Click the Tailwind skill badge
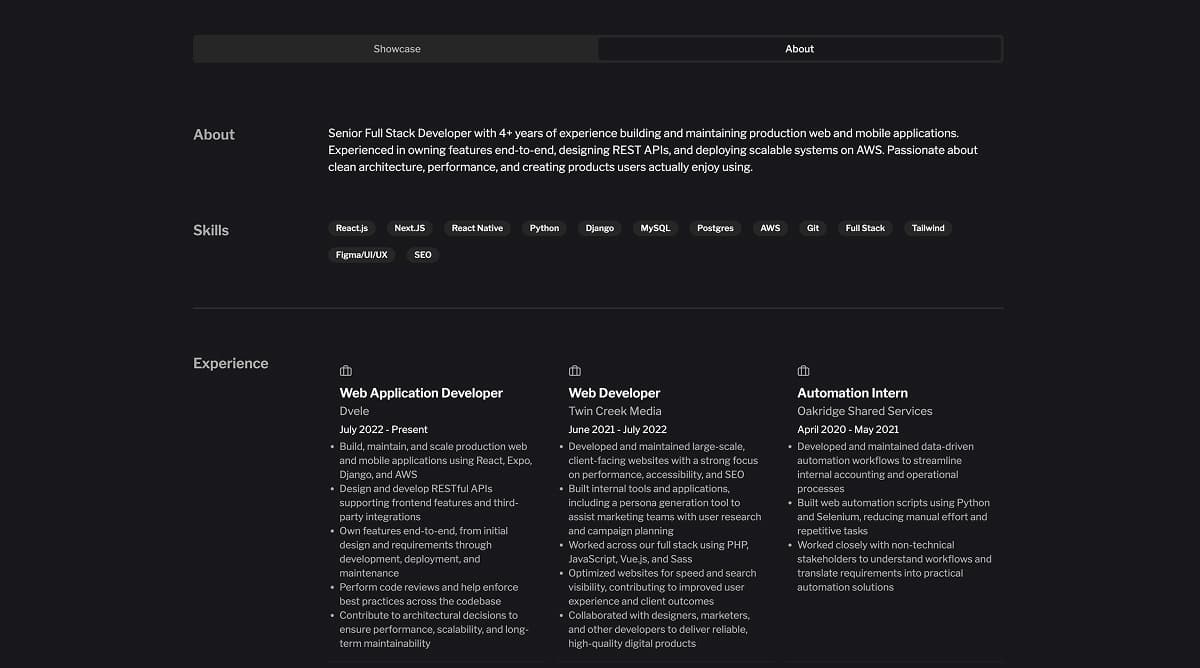Screen dimensions: 1200x668 click(x=928, y=228)
